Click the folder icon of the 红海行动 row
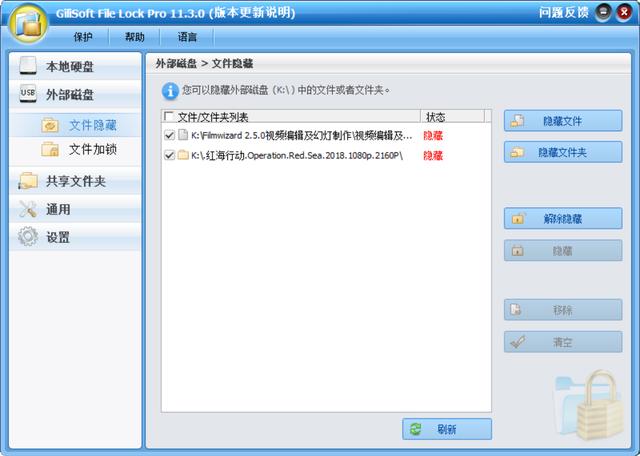 [x=183, y=155]
